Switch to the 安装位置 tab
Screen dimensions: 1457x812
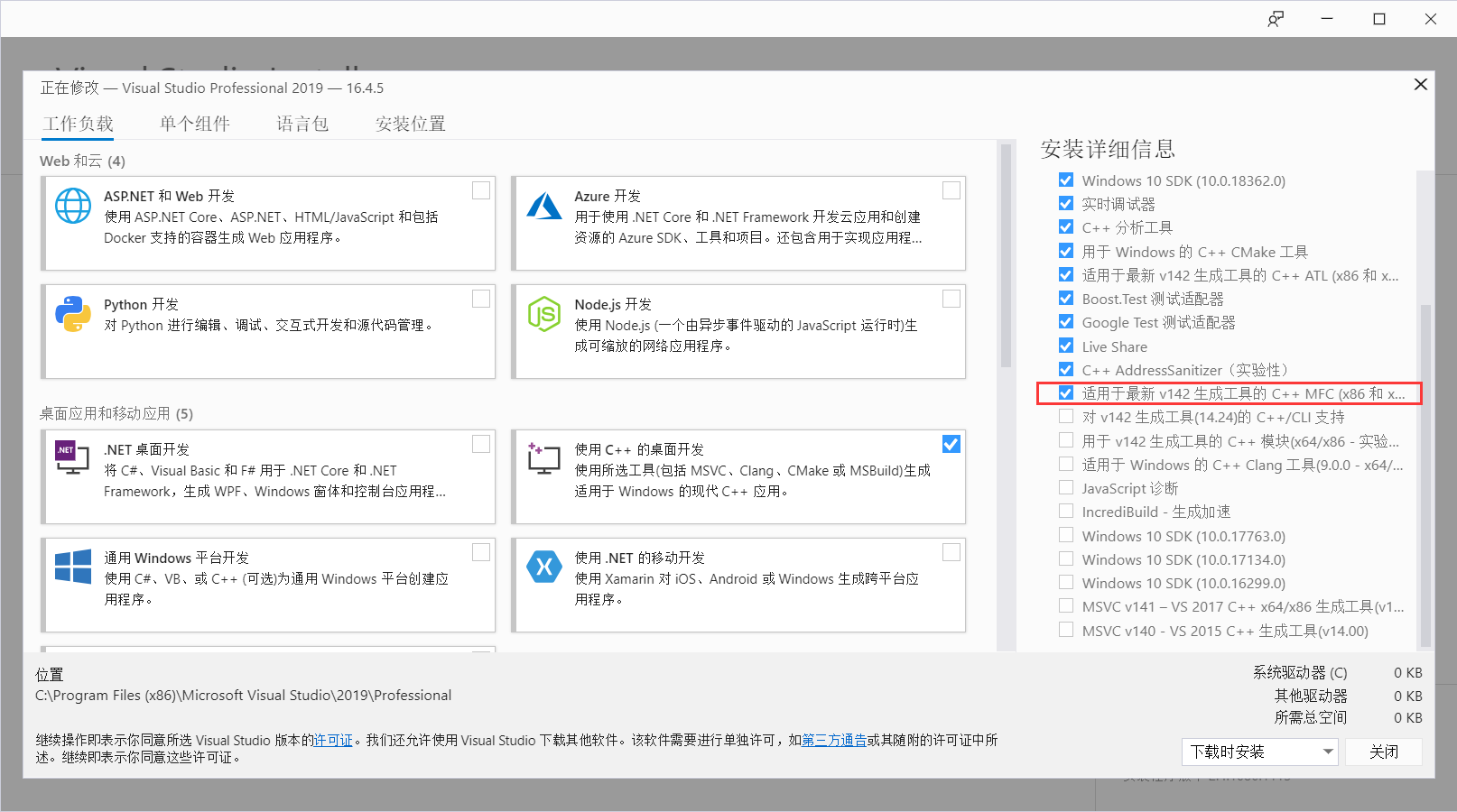411,124
